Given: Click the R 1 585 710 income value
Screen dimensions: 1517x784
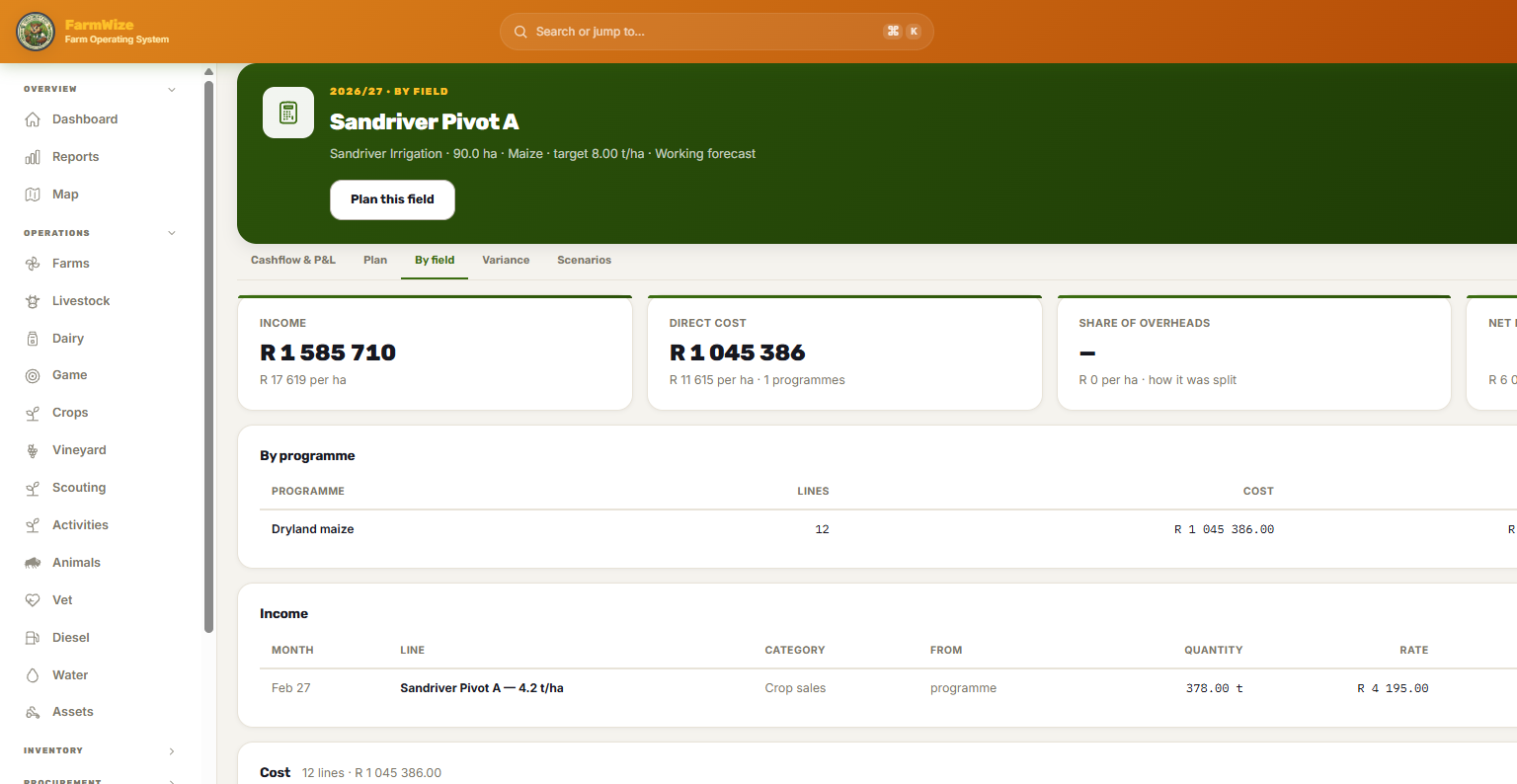Looking at the screenshot, I should pos(328,353).
